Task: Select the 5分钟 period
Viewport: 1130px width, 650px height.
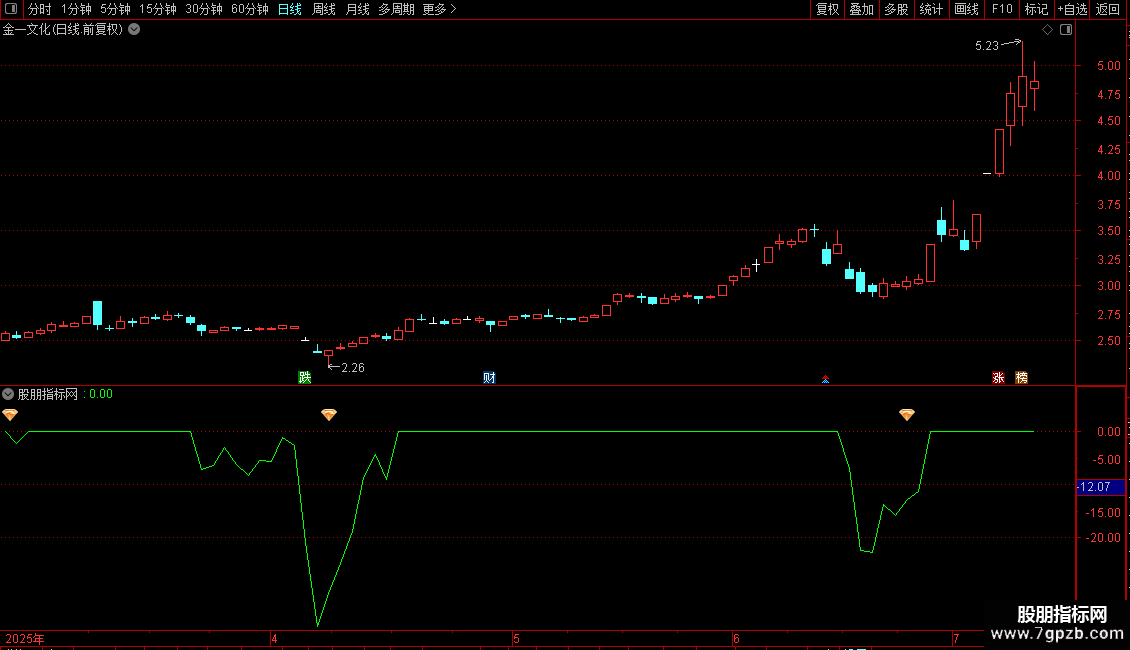Action: coord(115,9)
